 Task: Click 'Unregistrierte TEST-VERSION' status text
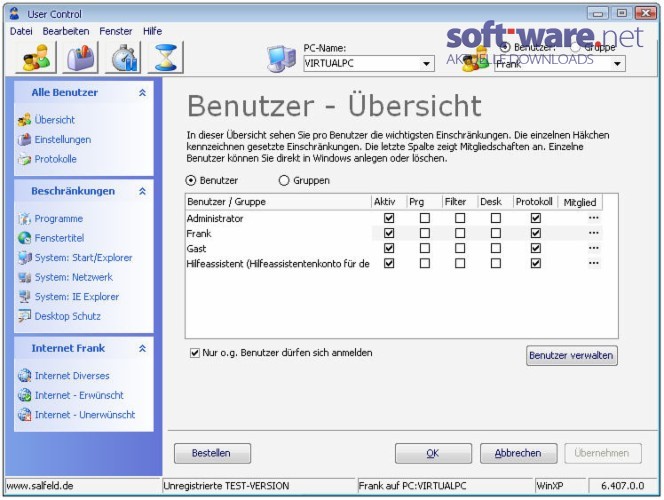(x=226, y=486)
